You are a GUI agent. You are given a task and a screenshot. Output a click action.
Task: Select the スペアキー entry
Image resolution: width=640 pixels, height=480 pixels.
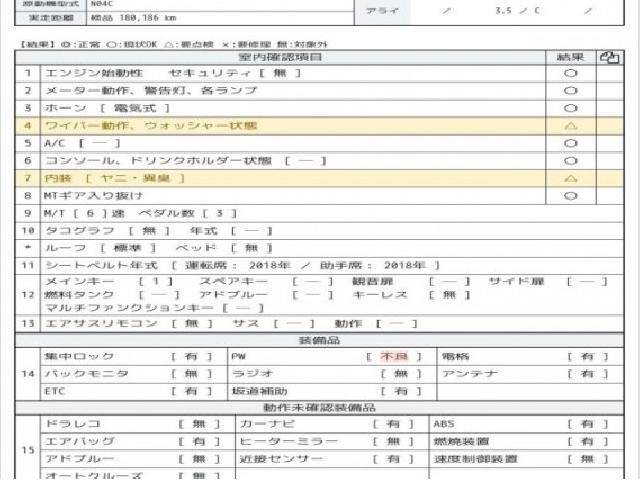[266, 281]
